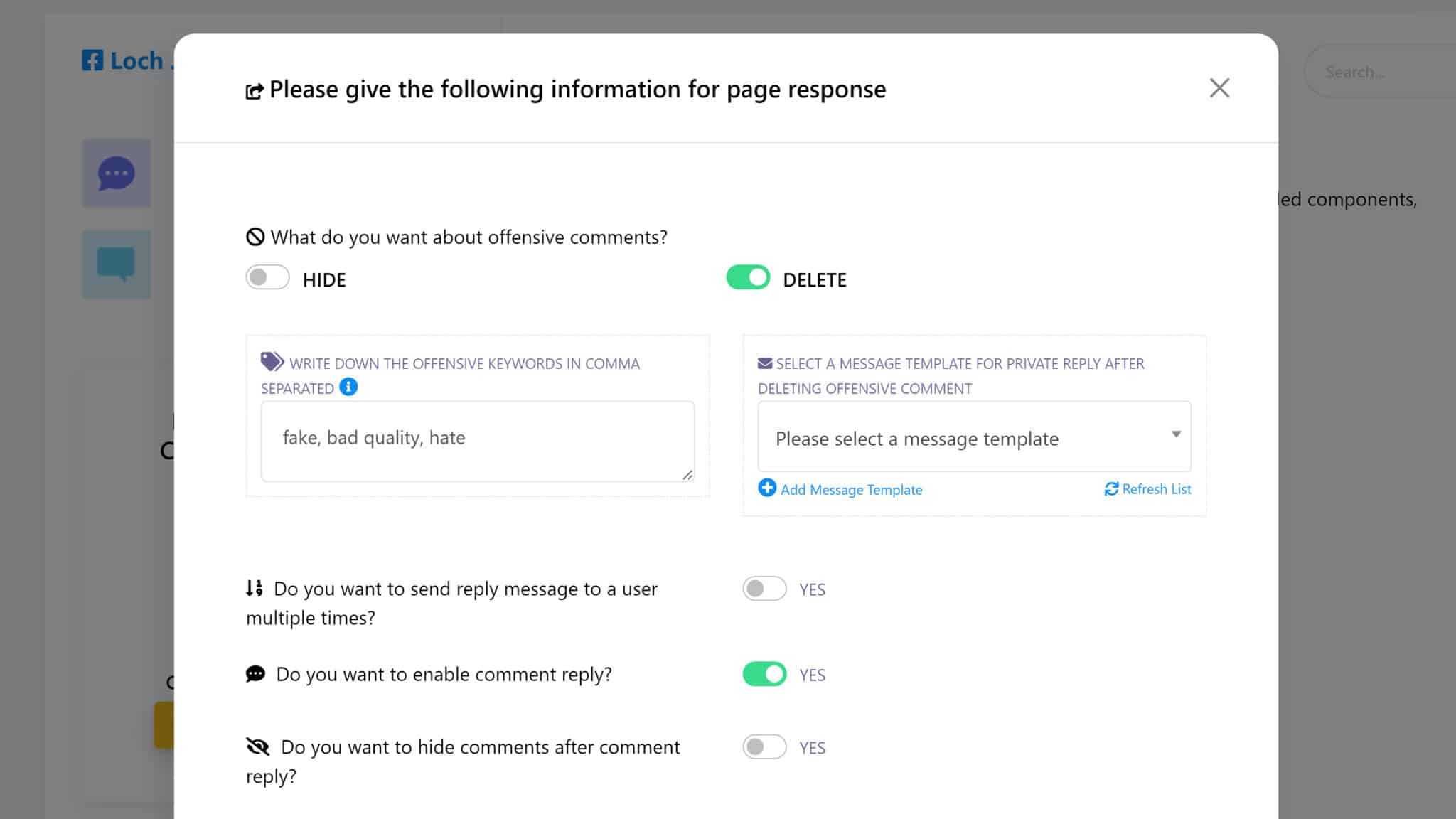The width and height of the screenshot is (1456, 819).
Task: Click the teal comment sidebar icon
Action: 117,264
